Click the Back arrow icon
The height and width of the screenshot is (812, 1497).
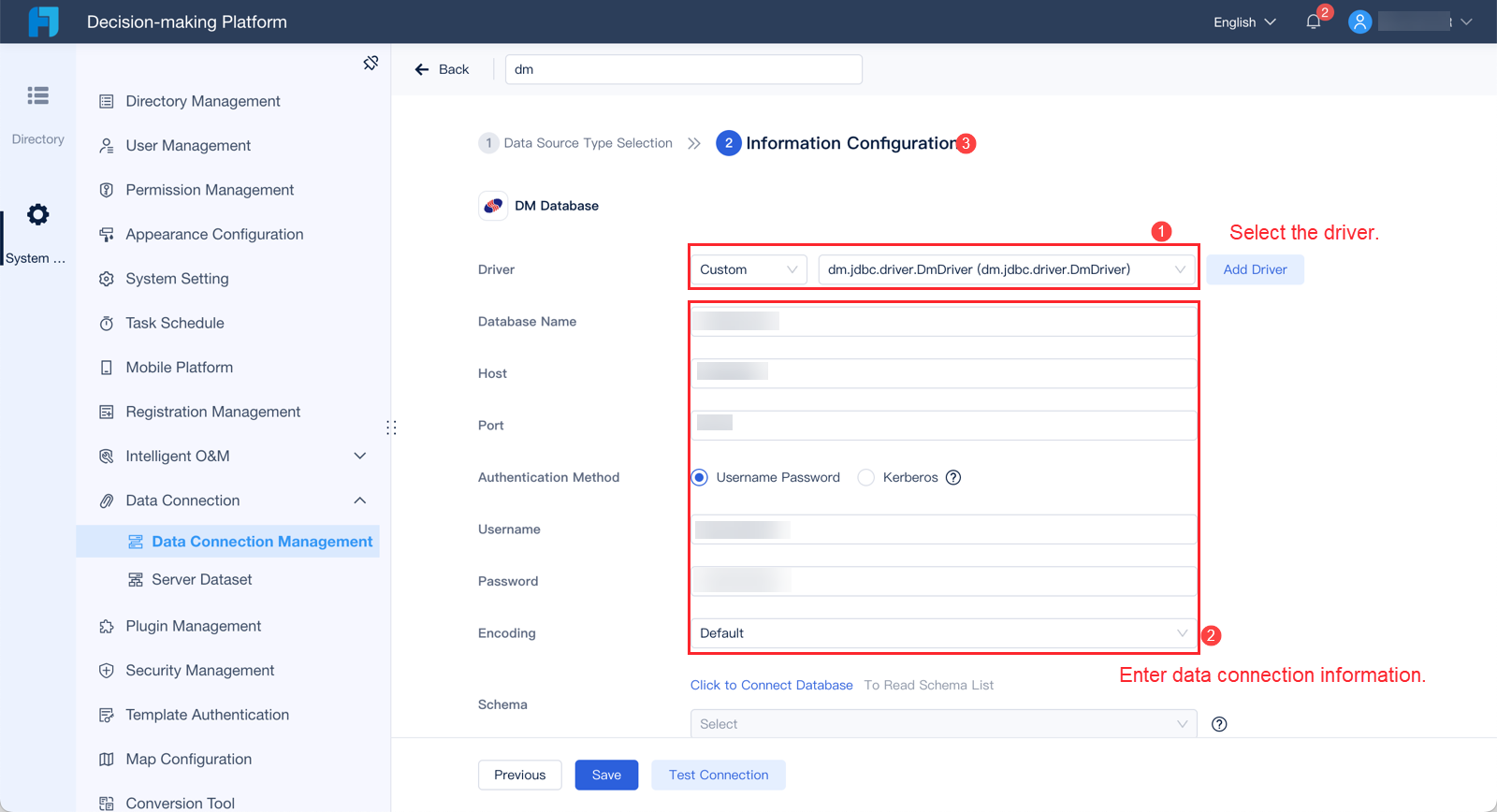422,69
